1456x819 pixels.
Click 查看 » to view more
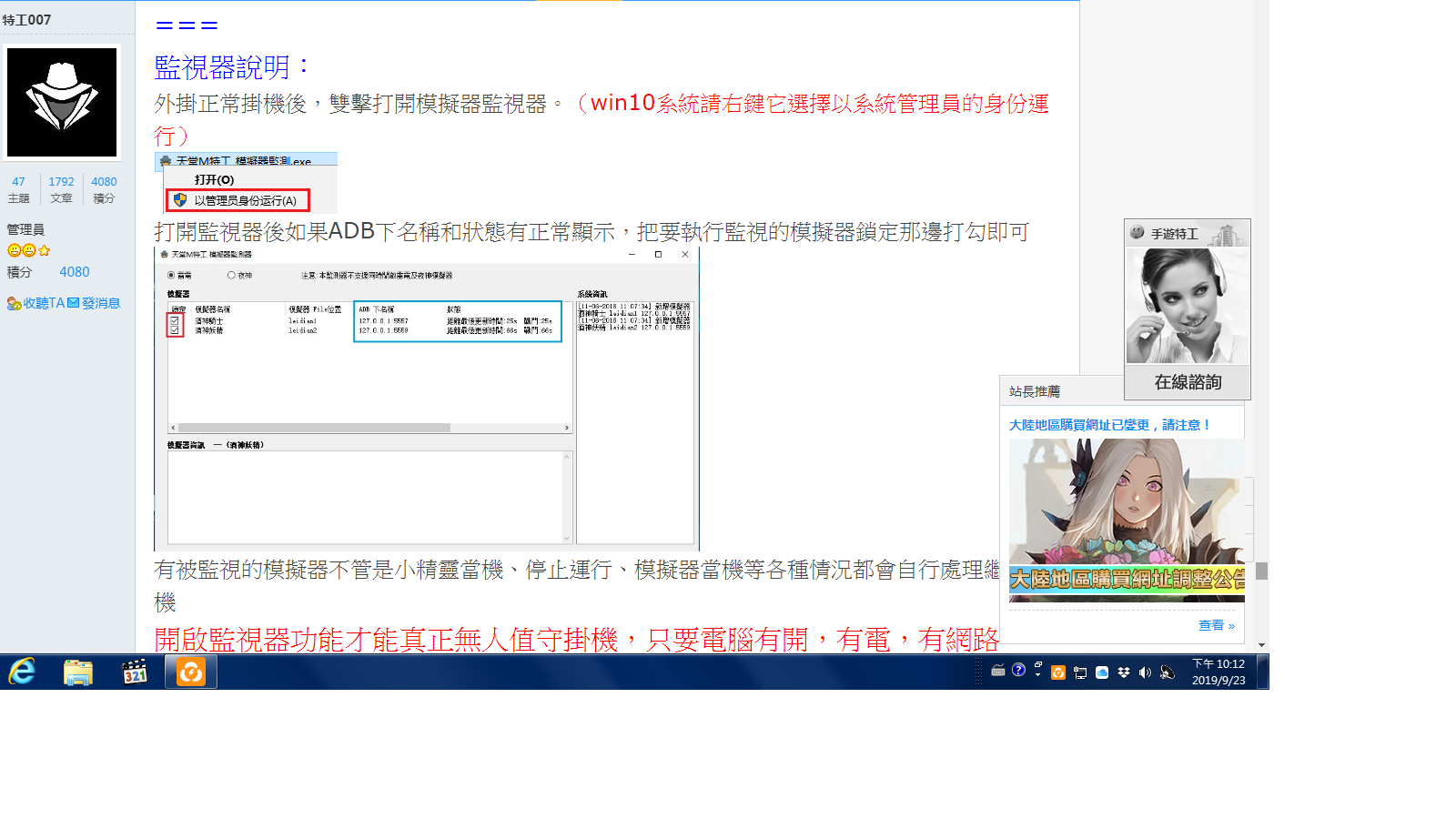point(1216,625)
